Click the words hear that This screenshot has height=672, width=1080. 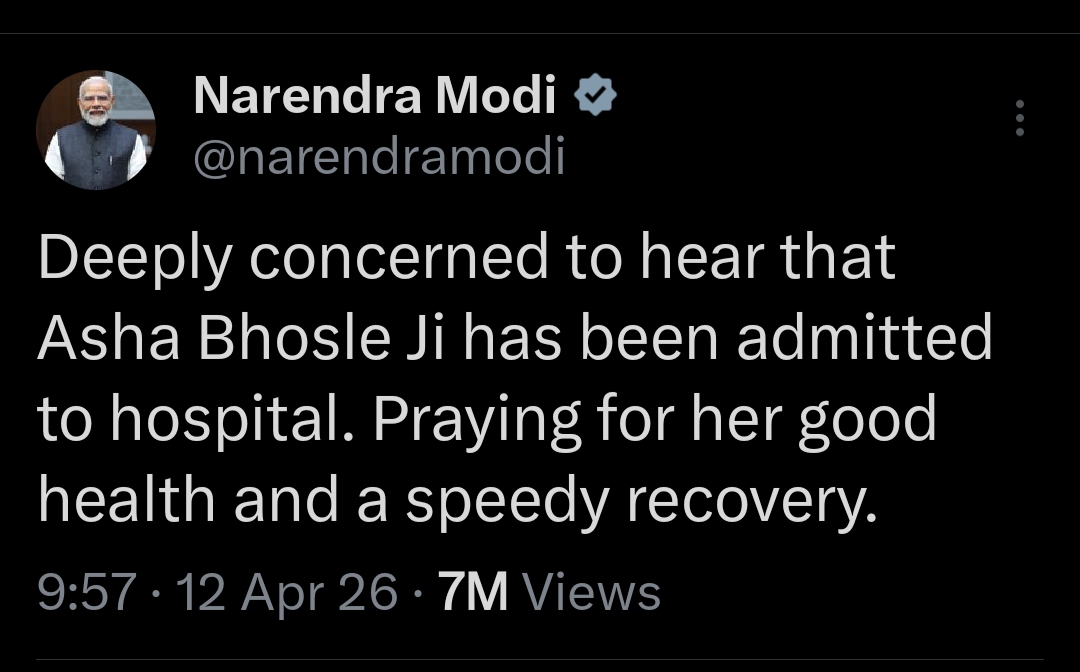click(767, 258)
